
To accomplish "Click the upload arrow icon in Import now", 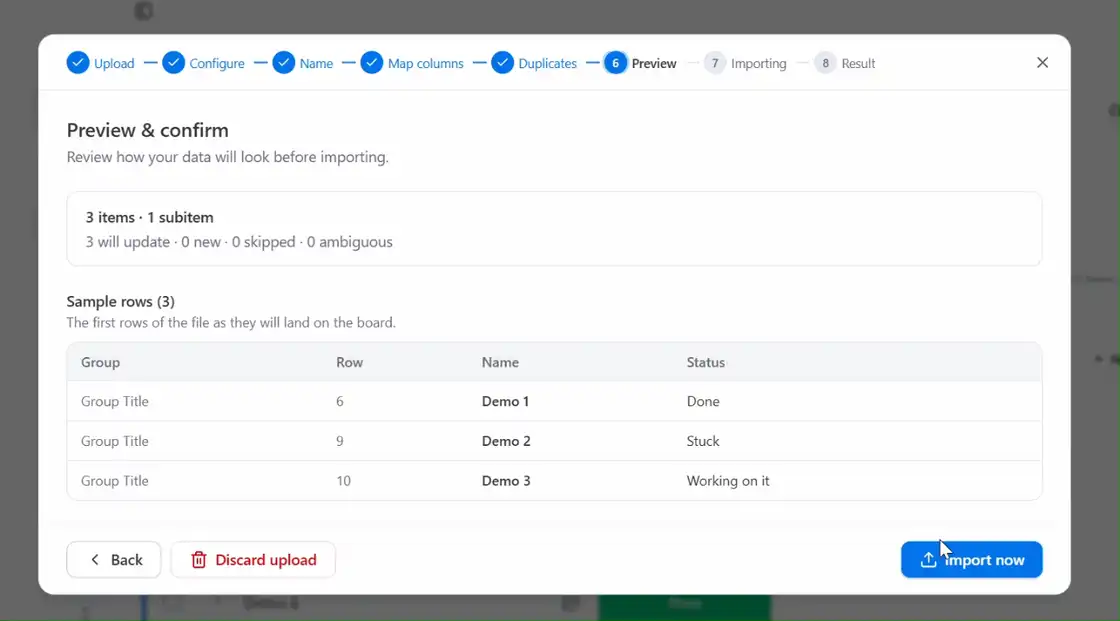I will coord(928,560).
